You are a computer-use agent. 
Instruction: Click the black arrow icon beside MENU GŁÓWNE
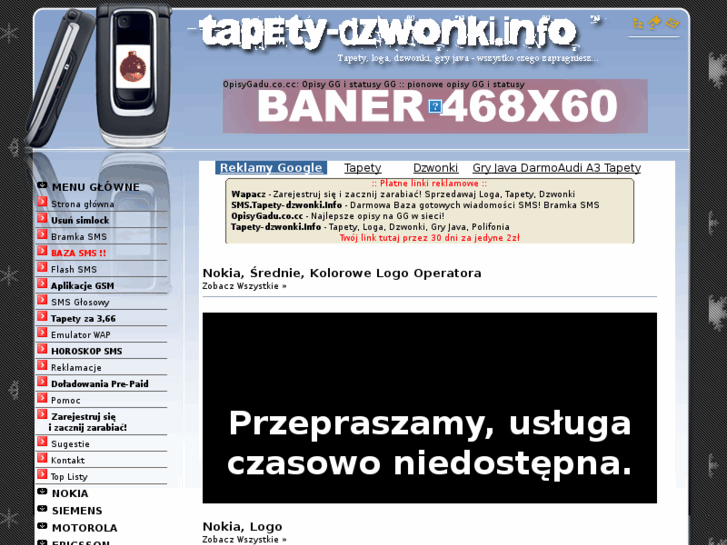[42, 186]
